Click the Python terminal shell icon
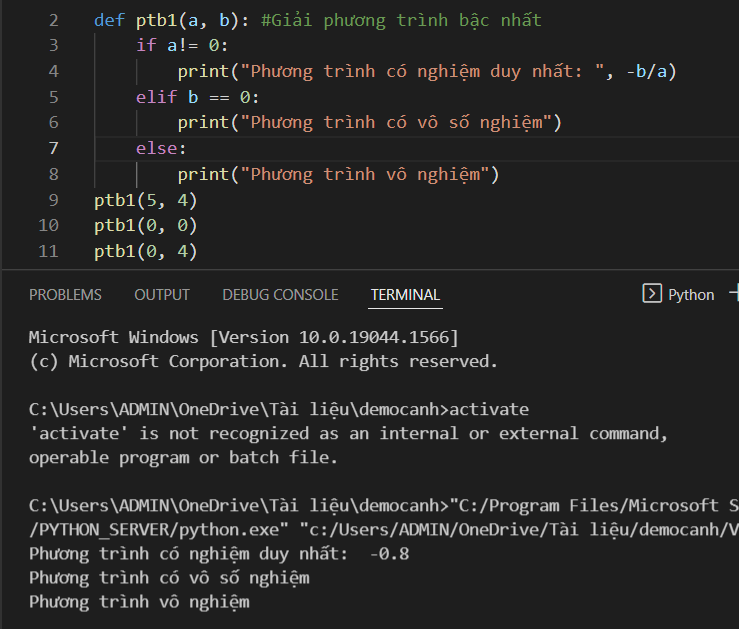 pos(652,294)
